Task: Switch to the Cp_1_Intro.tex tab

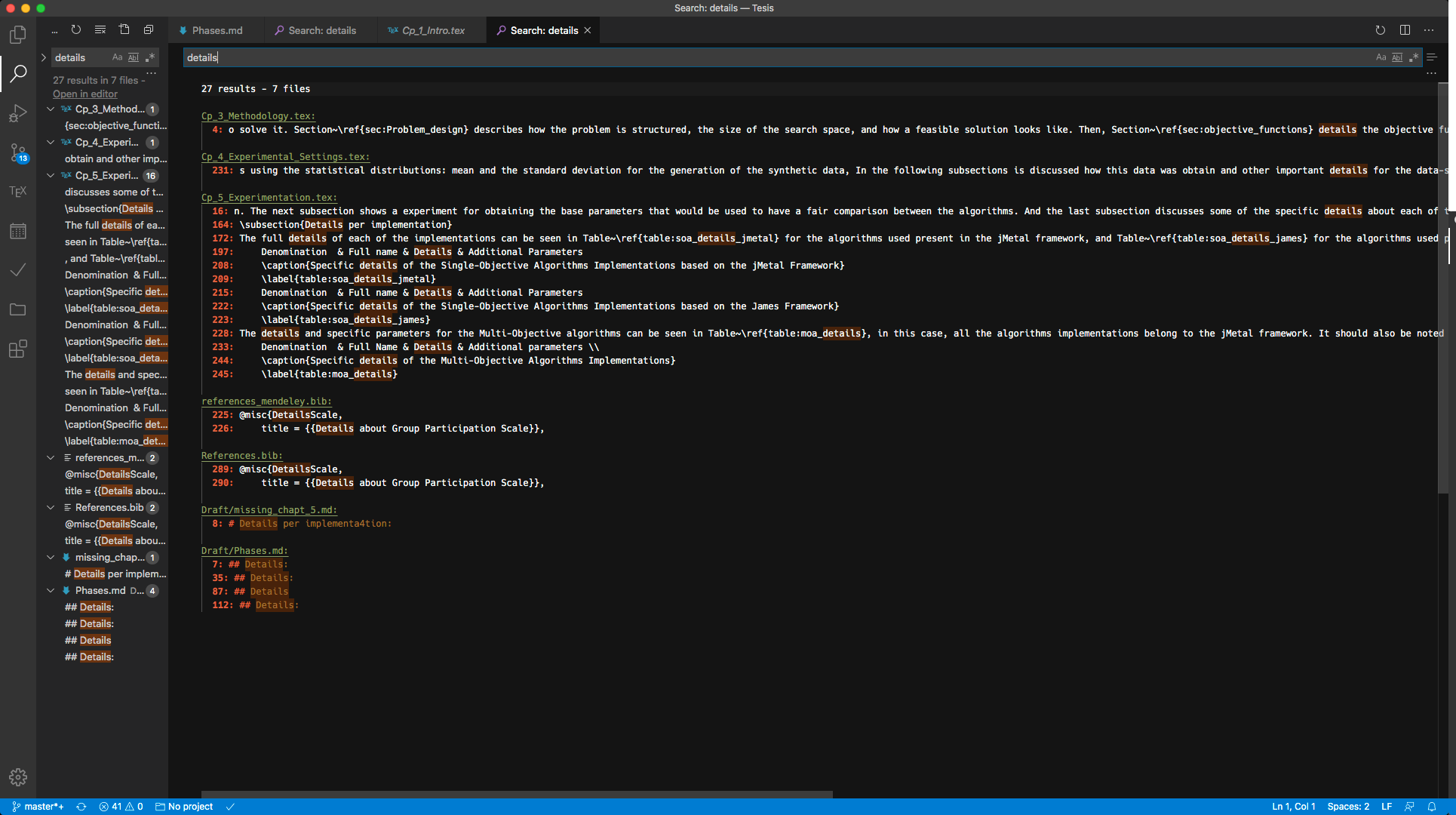Action: pyautogui.click(x=430, y=30)
